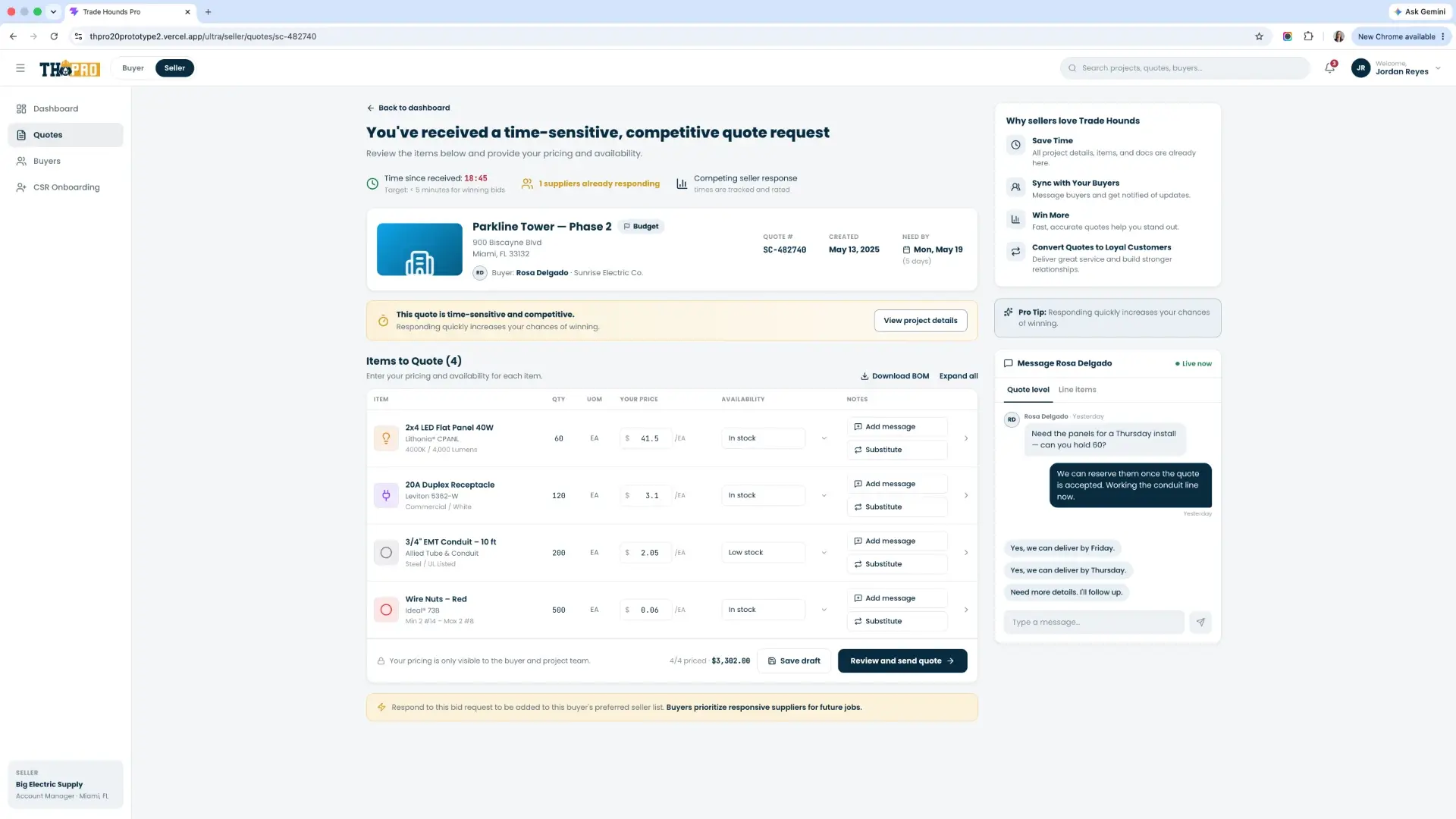Click the Wire Nuts red circle icon
The height and width of the screenshot is (819, 1456).
pos(386,610)
